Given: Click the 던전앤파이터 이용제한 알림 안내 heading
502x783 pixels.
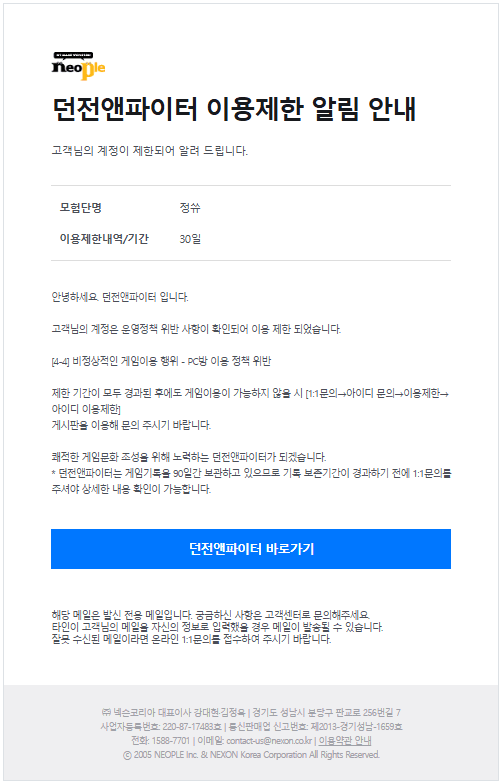Looking at the screenshot, I should [x=234, y=109].
